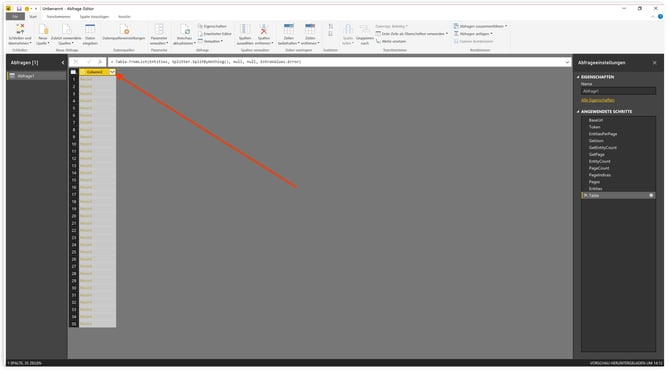Click Name field containing Abfrage1
670x374 pixels.
click(x=618, y=91)
